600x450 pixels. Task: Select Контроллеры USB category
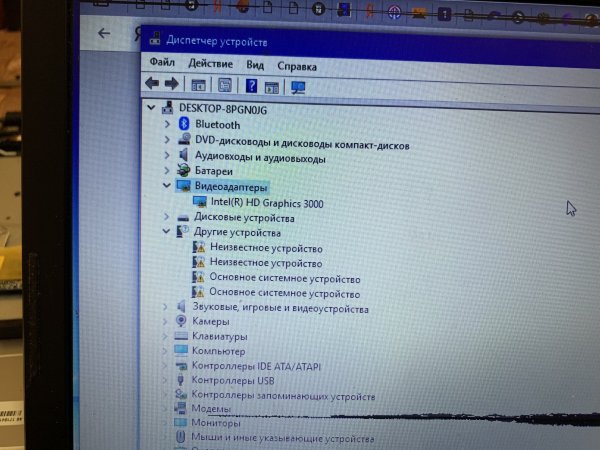(x=232, y=380)
